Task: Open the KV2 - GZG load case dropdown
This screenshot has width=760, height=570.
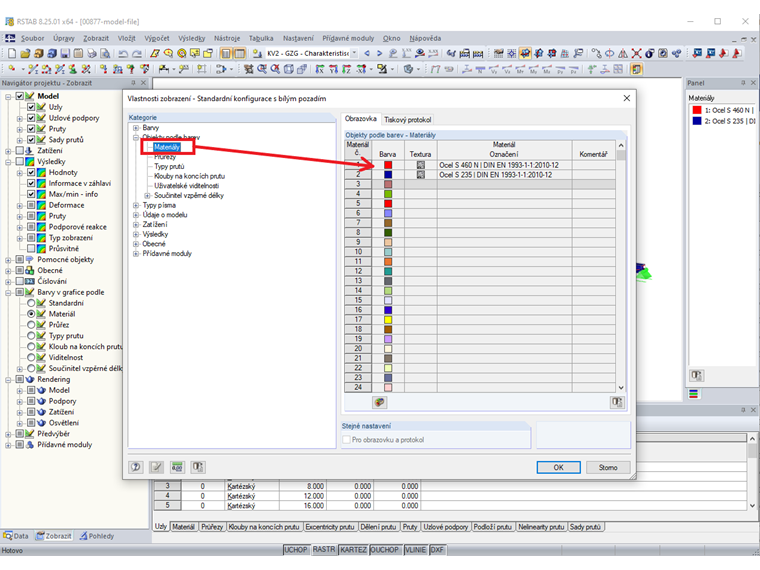Action: [354, 53]
